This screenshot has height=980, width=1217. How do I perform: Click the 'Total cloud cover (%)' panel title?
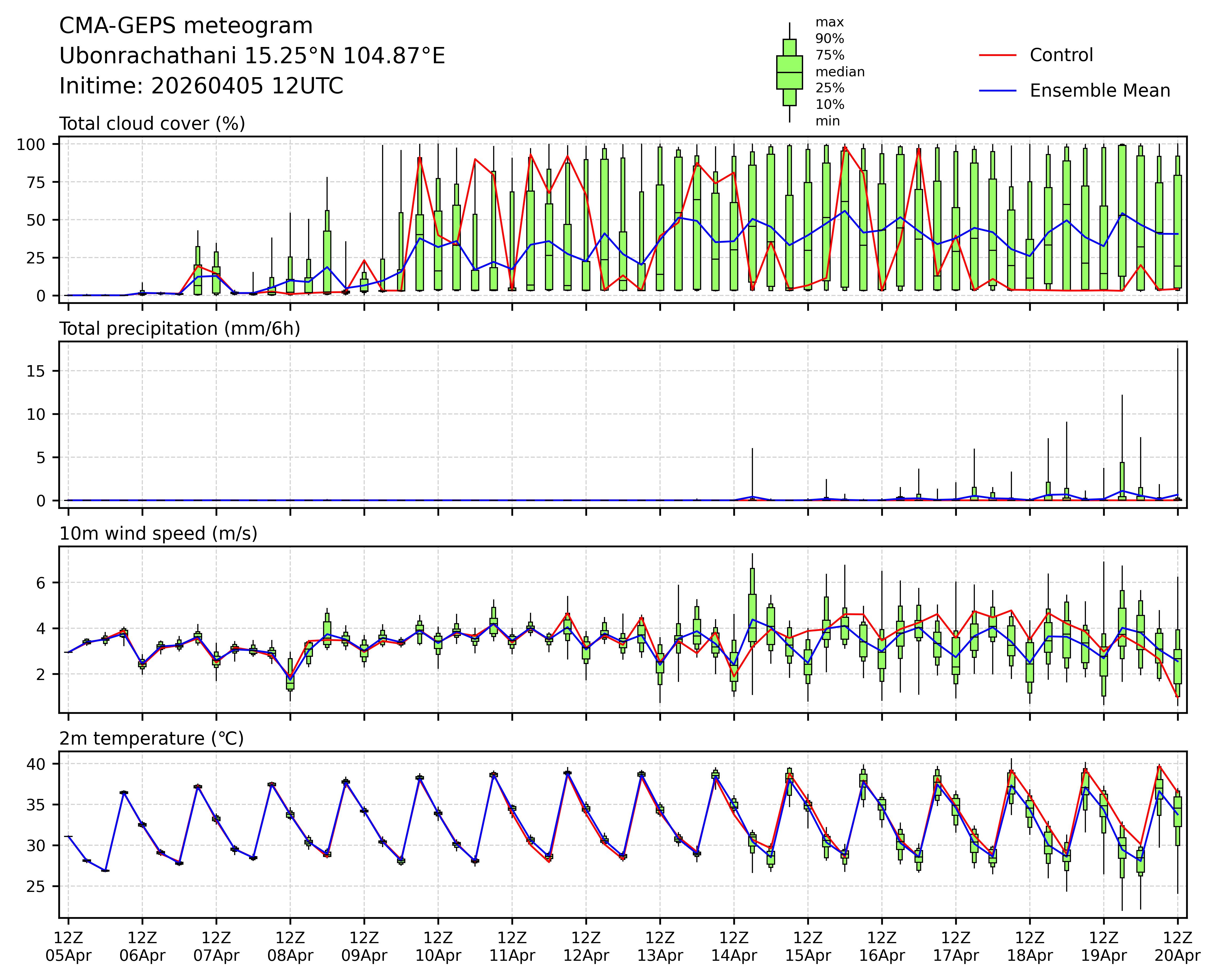point(152,124)
